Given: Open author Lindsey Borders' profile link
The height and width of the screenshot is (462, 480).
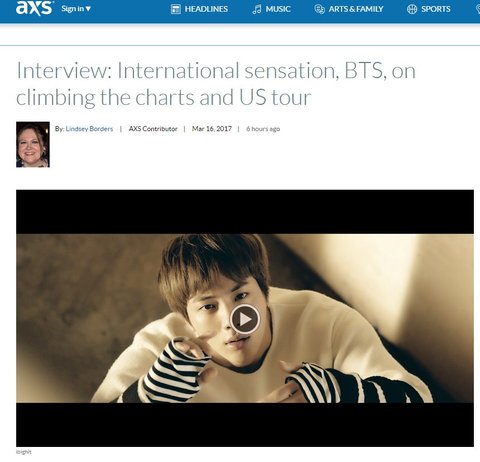Looking at the screenshot, I should [89, 129].
